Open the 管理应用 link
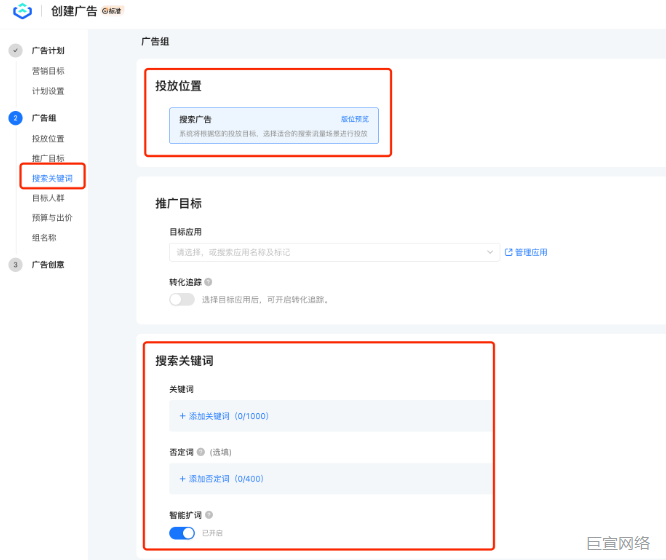 tap(531, 252)
